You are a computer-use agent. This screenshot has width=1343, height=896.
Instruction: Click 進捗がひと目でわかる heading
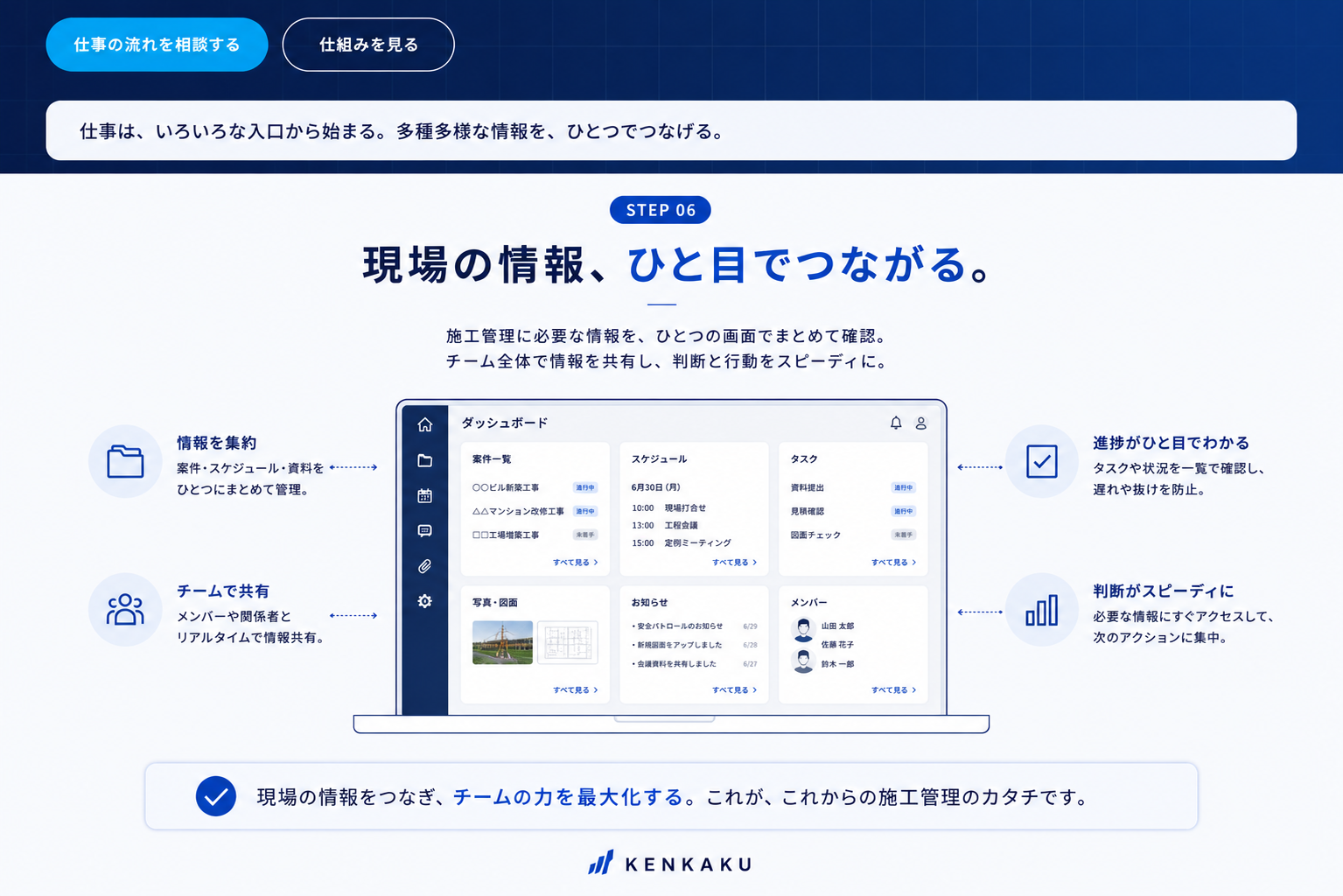pyautogui.click(x=1171, y=443)
